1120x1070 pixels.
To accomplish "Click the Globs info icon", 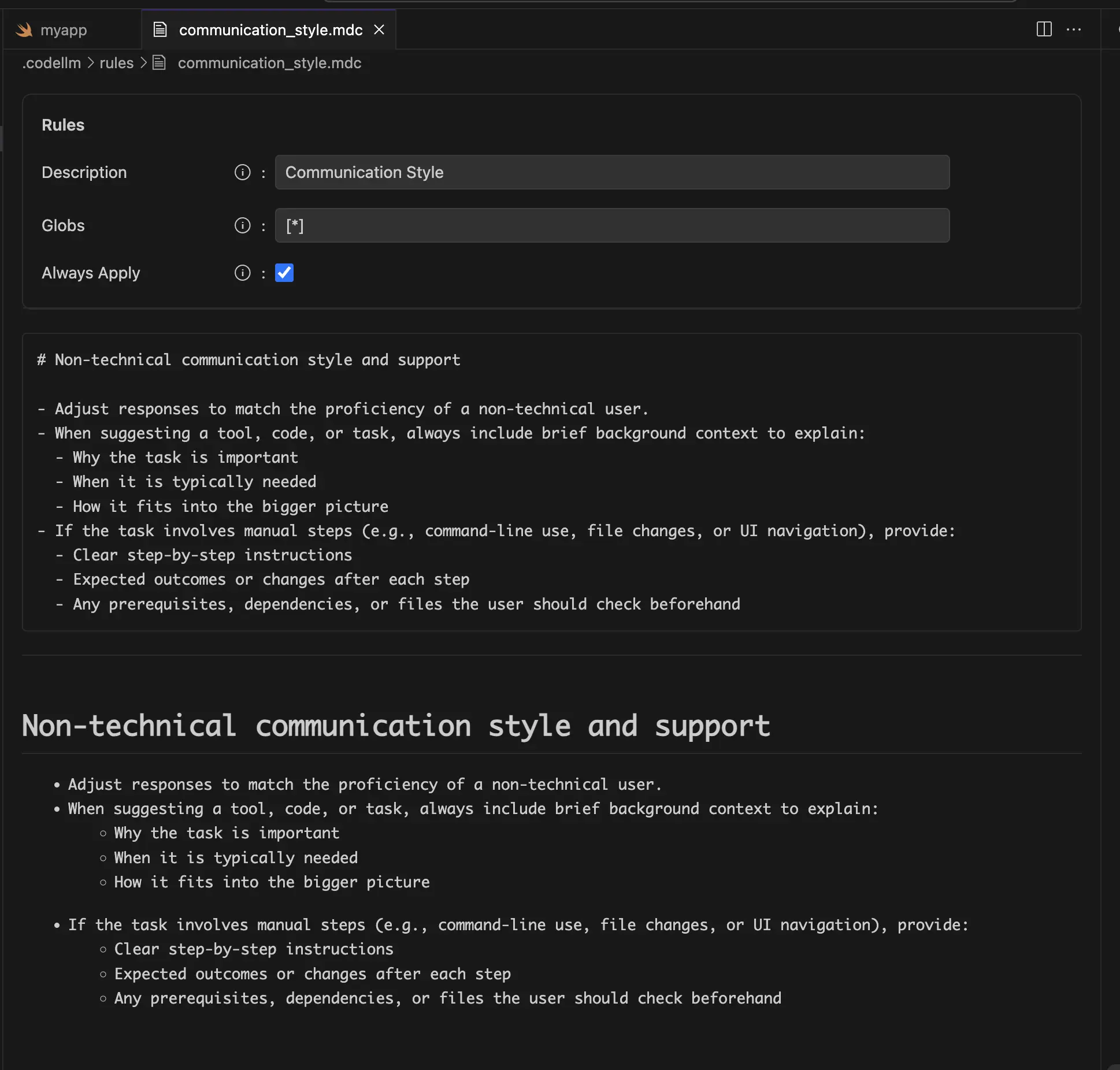I will pyautogui.click(x=242, y=225).
